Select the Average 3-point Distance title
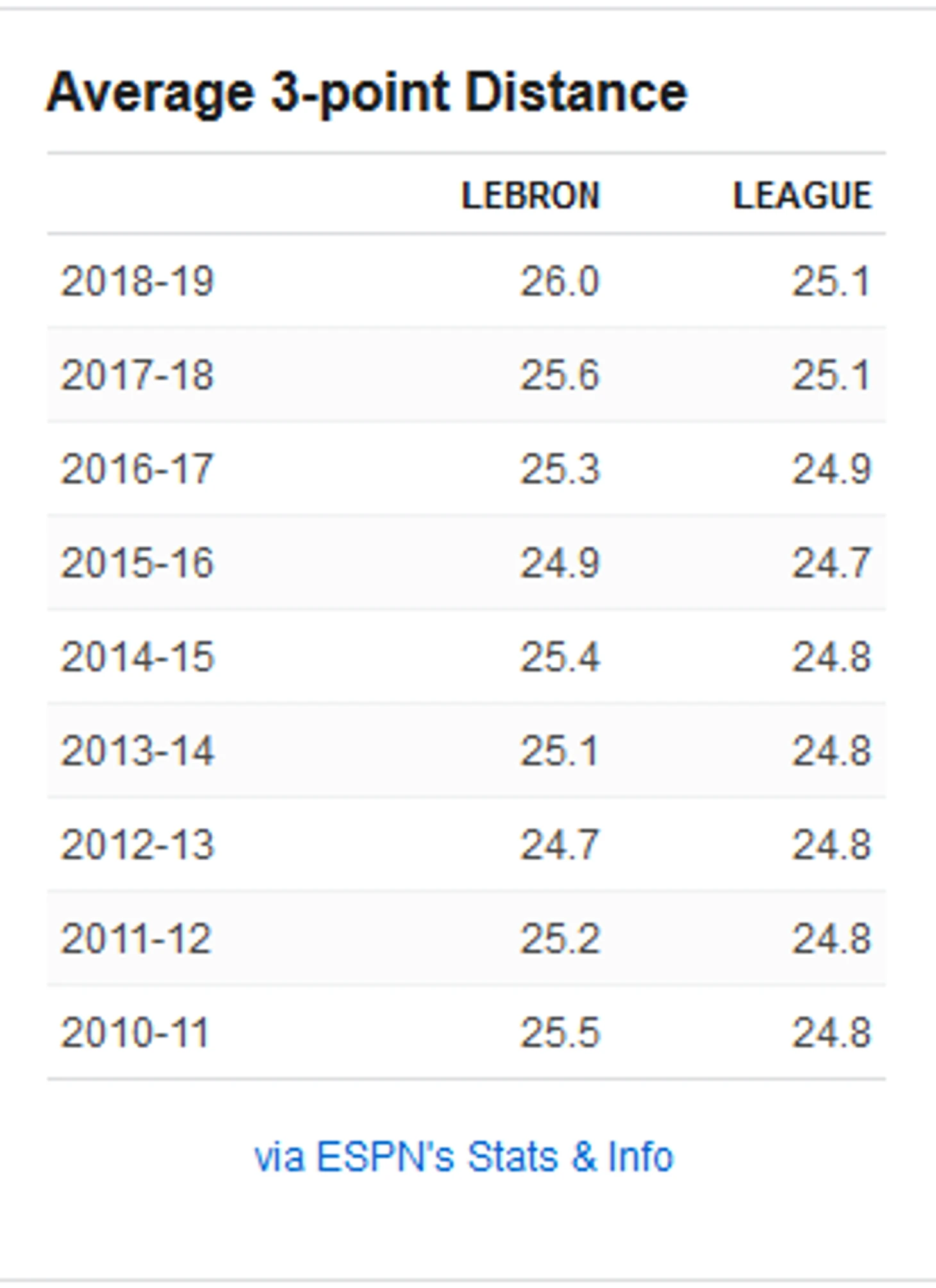 tap(367, 93)
